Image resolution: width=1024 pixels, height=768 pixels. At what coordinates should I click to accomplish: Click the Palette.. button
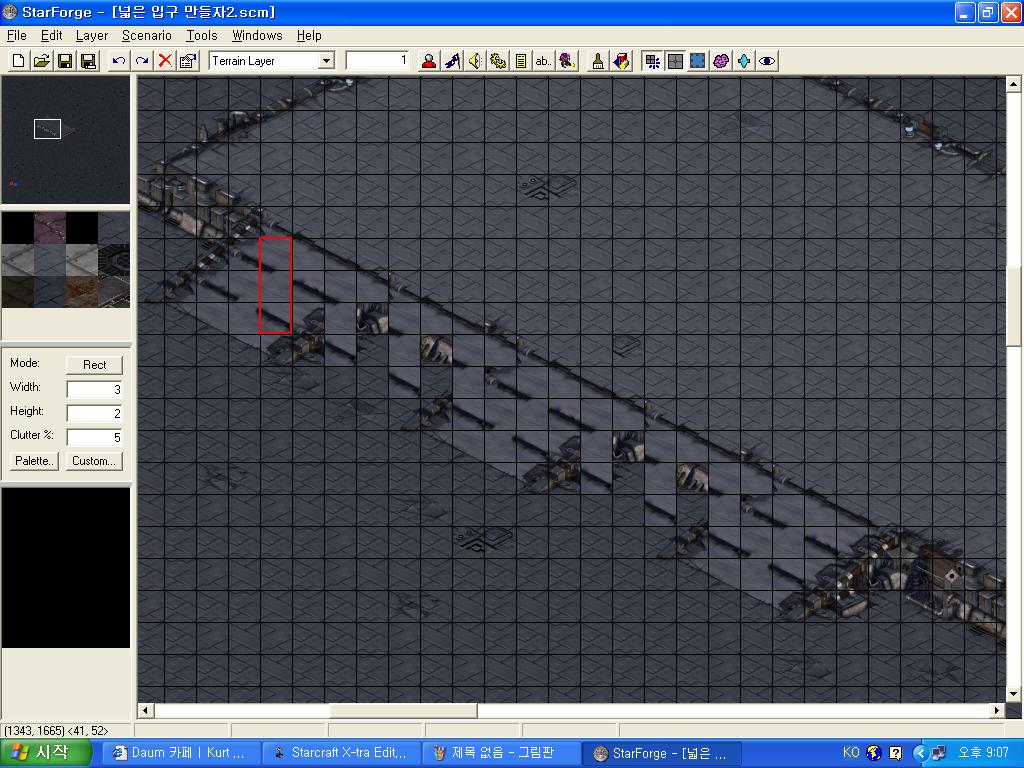[33, 461]
